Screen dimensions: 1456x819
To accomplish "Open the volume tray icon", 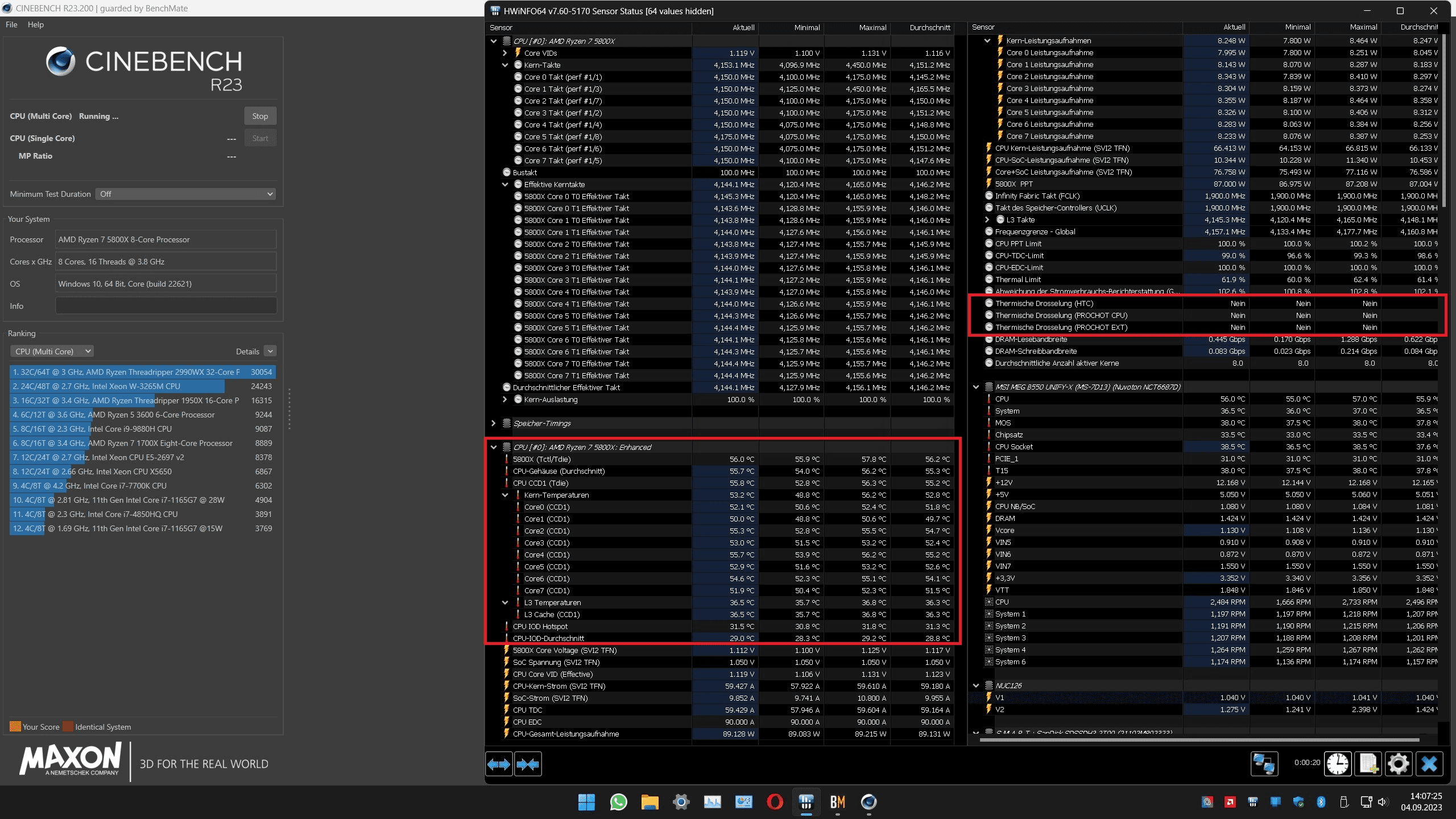I will click(x=1383, y=802).
